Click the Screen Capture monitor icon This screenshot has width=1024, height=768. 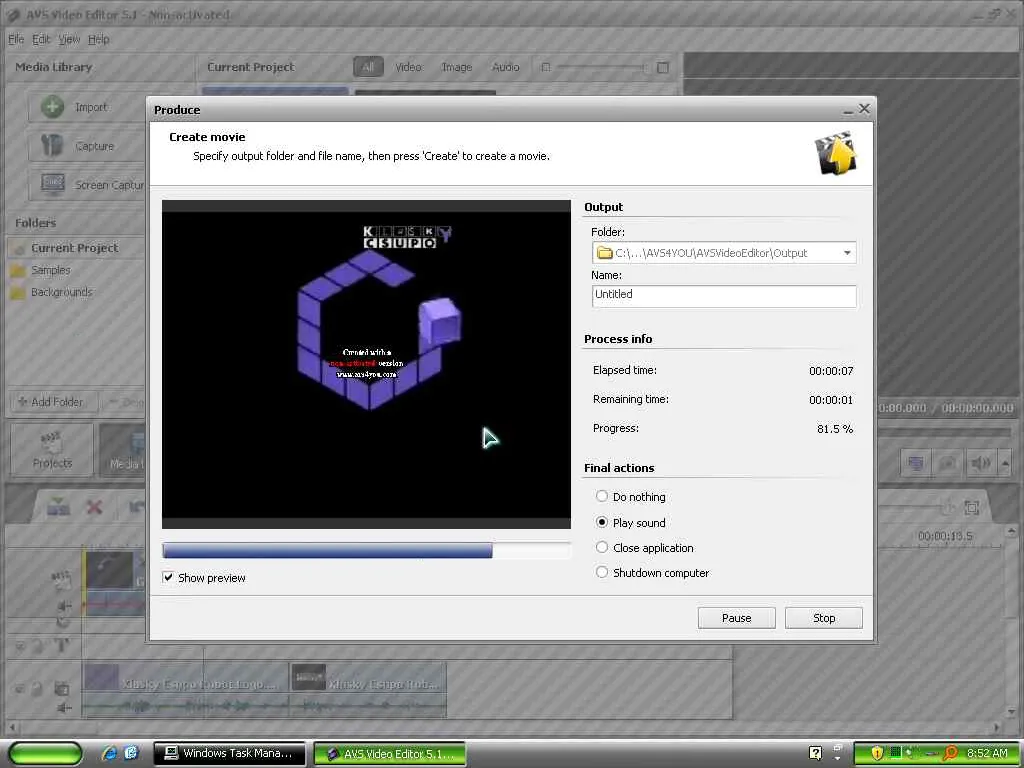(52, 185)
